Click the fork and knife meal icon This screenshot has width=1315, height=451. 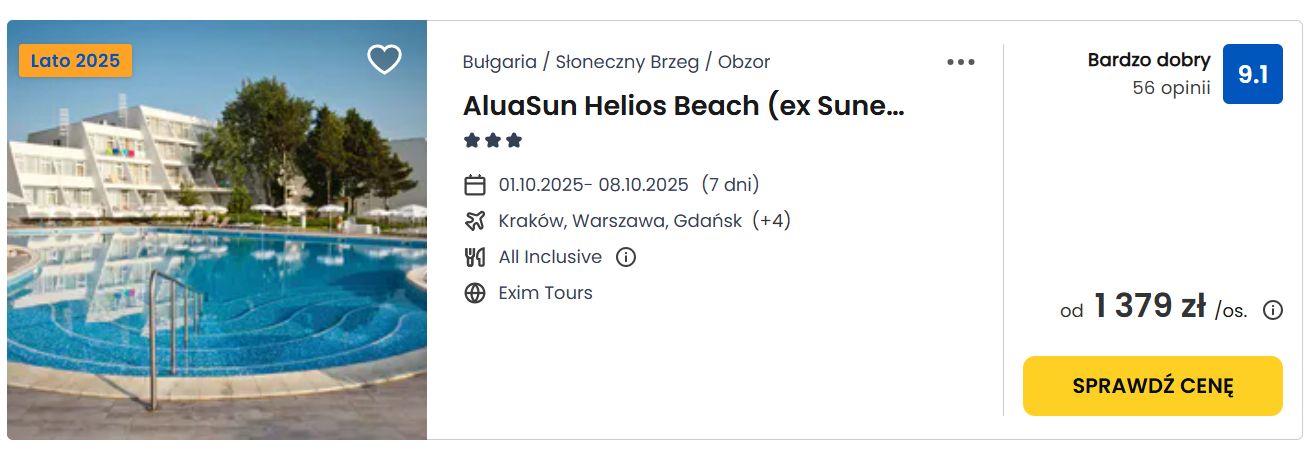[x=475, y=257]
